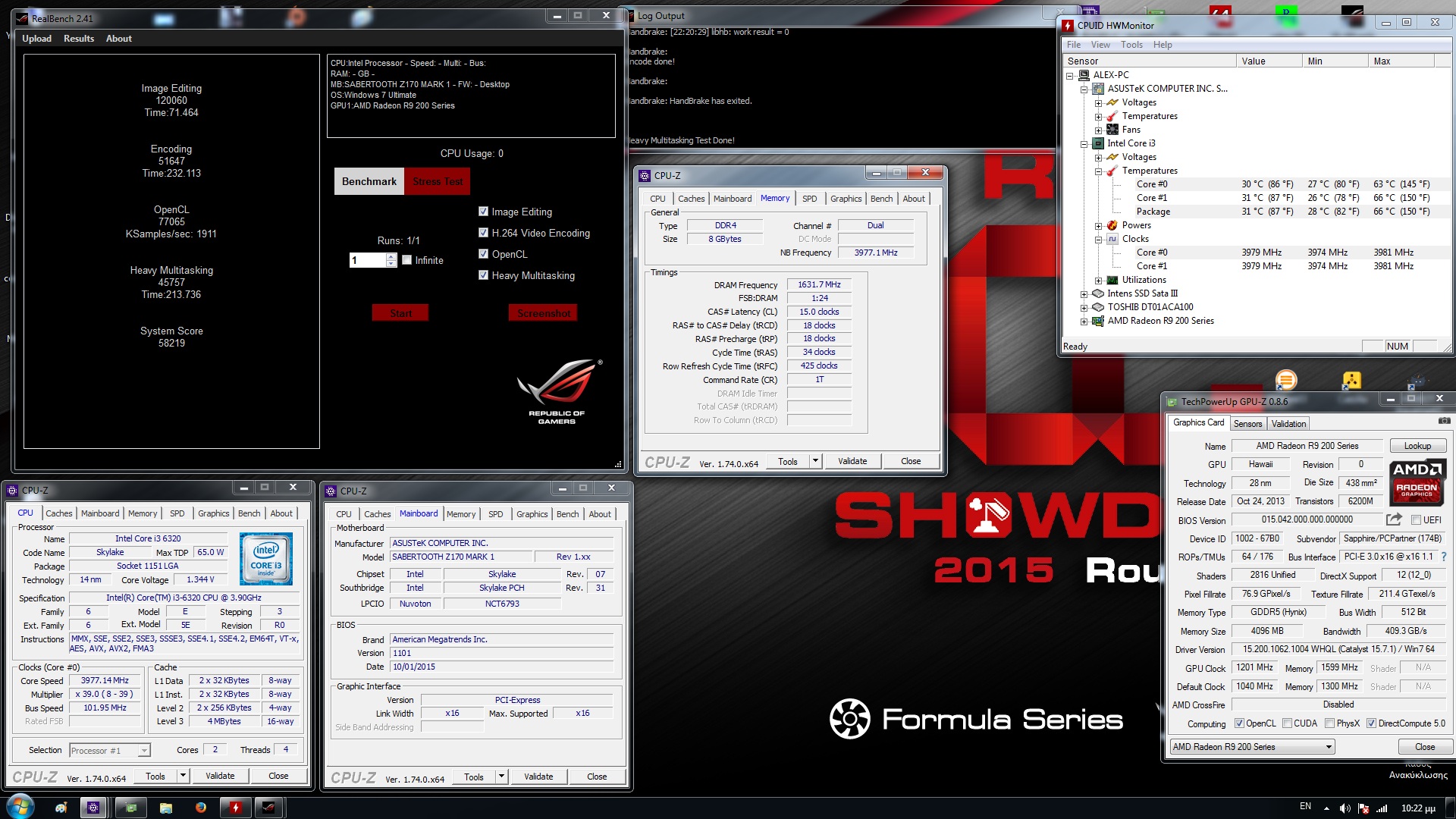Viewport: 1456px width, 819px height.
Task: Click the Powers flame icon in HWMonitor
Action: (x=1112, y=225)
